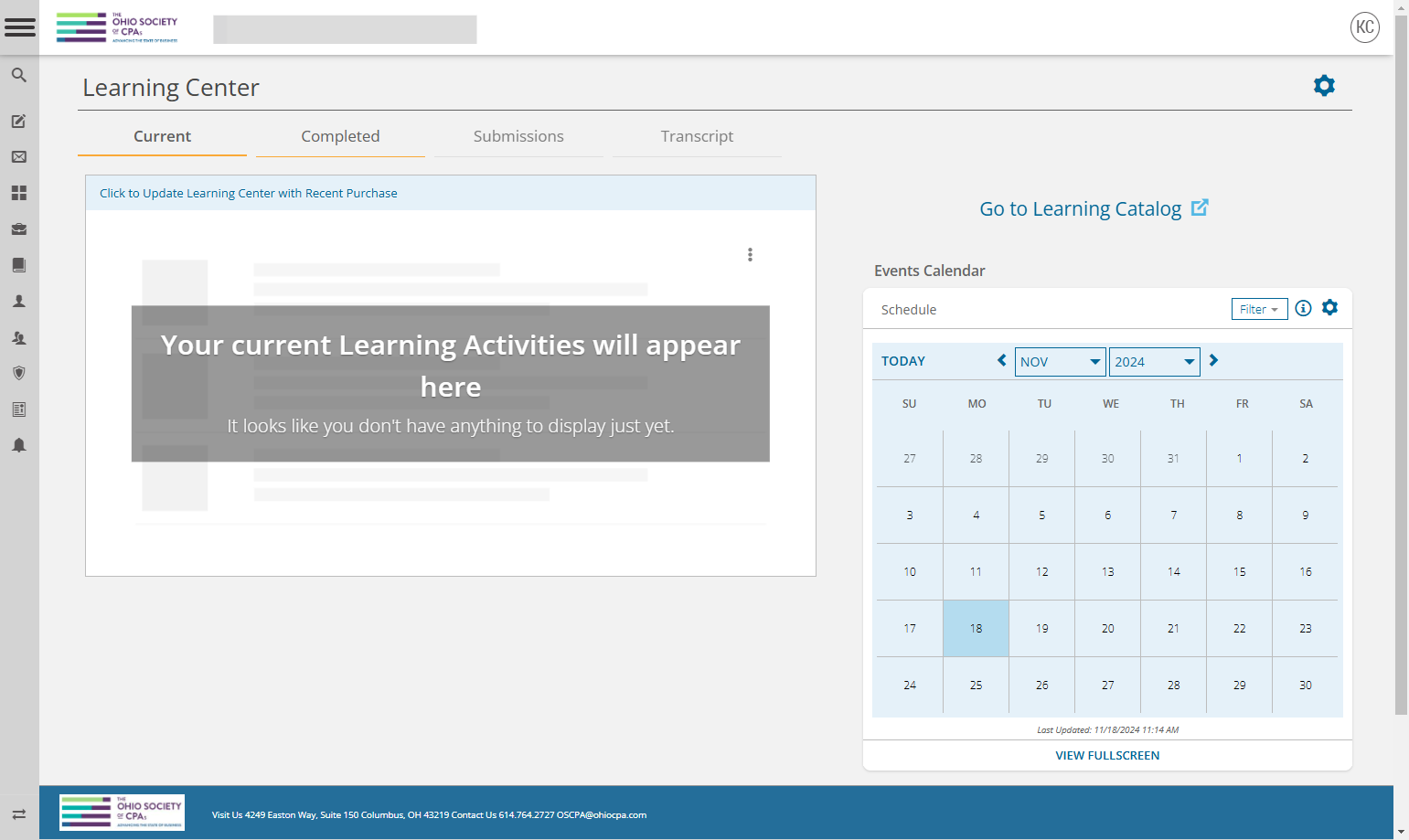
Task: Open the KC user avatar menu
Action: 1365,27
